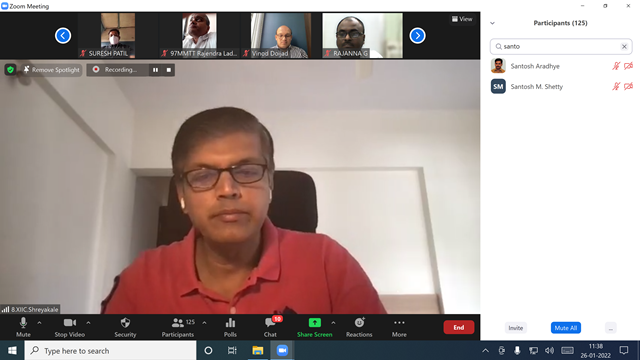Click the Mute All button
Image resolution: width=640 pixels, height=360 pixels.
coord(566,328)
